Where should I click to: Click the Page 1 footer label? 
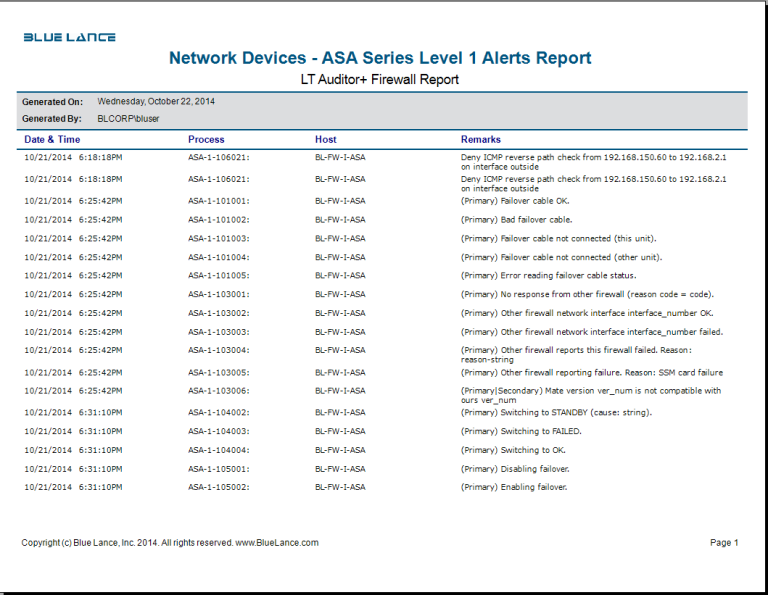[723, 543]
